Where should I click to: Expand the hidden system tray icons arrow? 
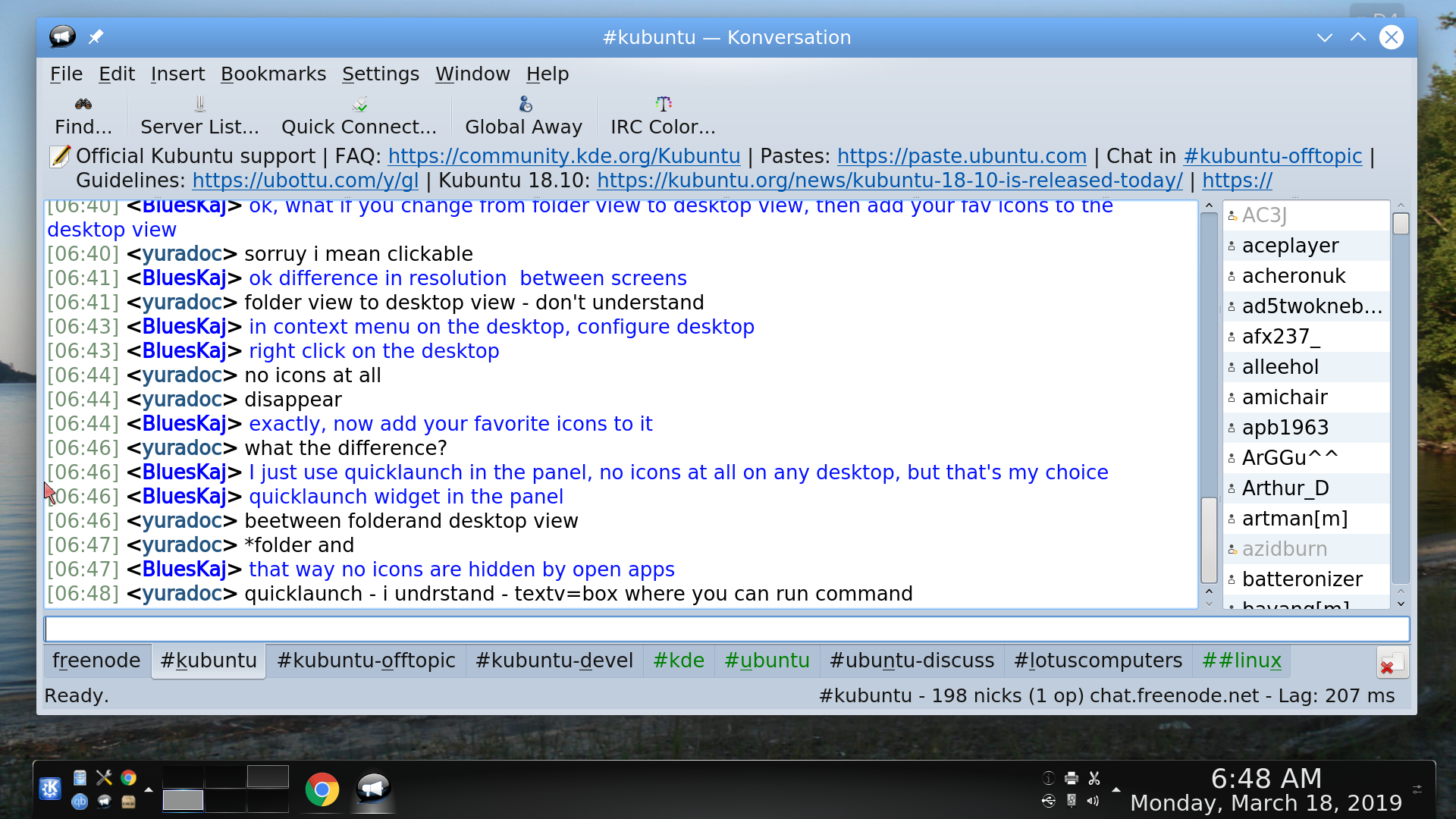click(1116, 789)
